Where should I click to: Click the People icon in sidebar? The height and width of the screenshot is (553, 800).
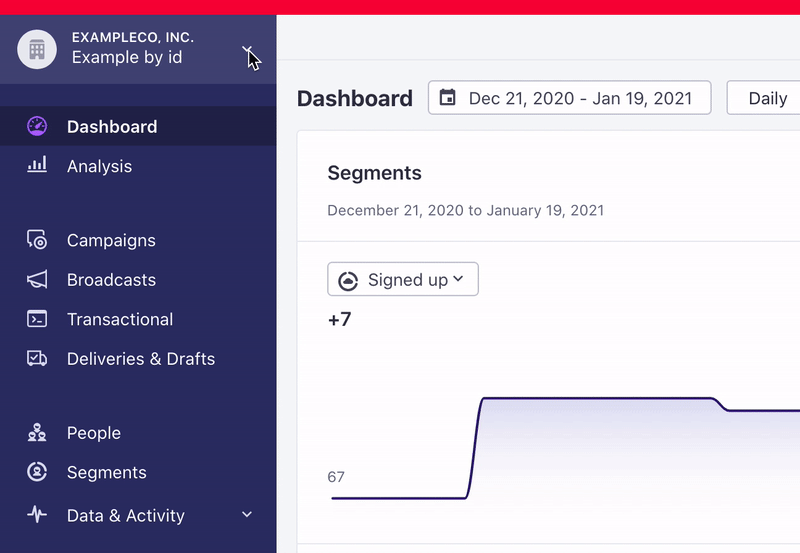click(37, 433)
